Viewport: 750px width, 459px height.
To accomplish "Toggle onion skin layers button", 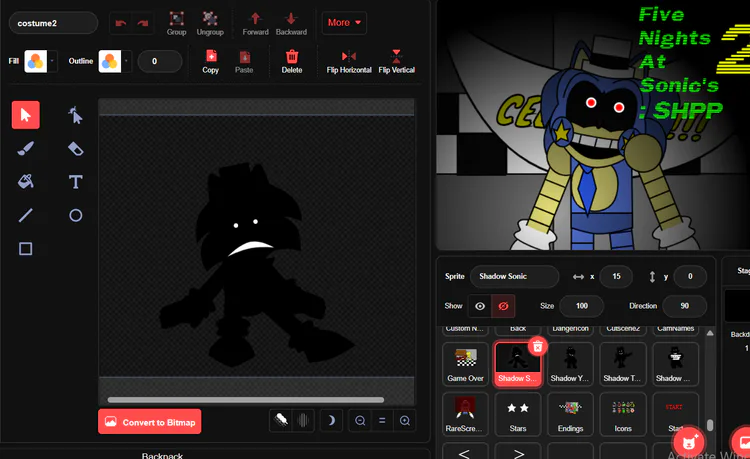I will tap(303, 421).
